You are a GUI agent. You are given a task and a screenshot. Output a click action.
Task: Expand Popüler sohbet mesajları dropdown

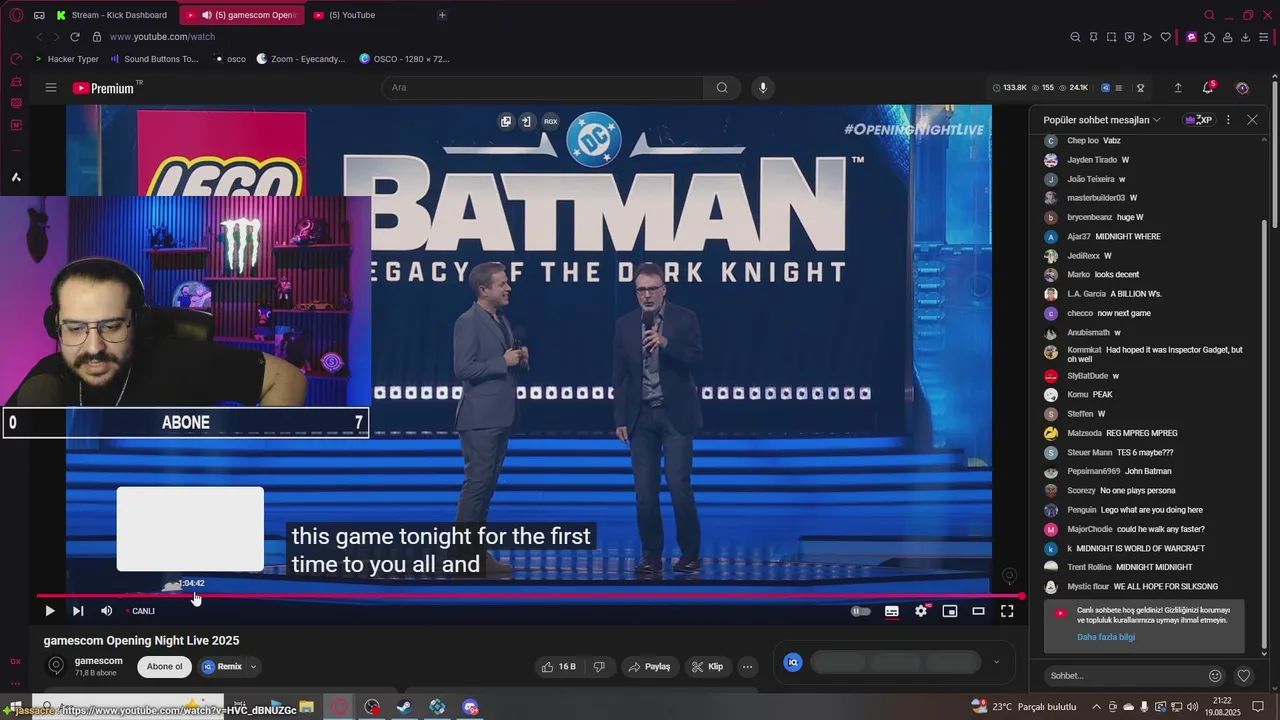1102,120
